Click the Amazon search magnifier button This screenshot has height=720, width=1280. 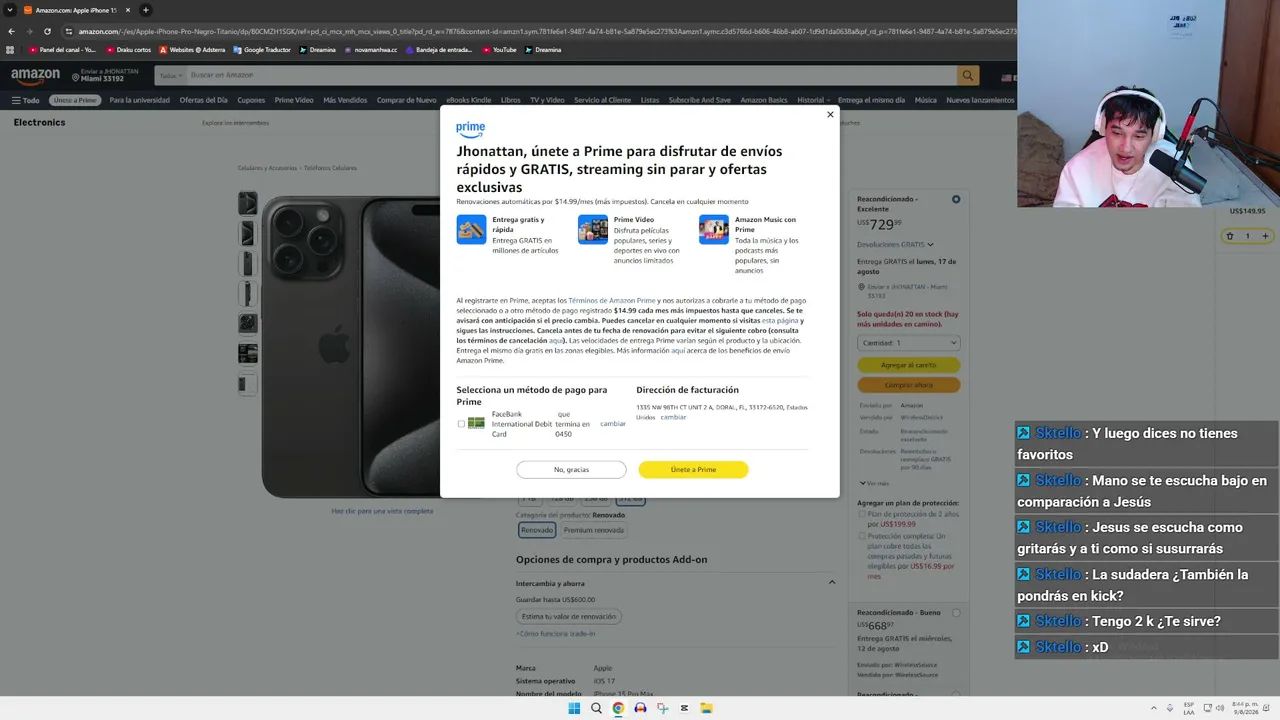click(x=967, y=75)
